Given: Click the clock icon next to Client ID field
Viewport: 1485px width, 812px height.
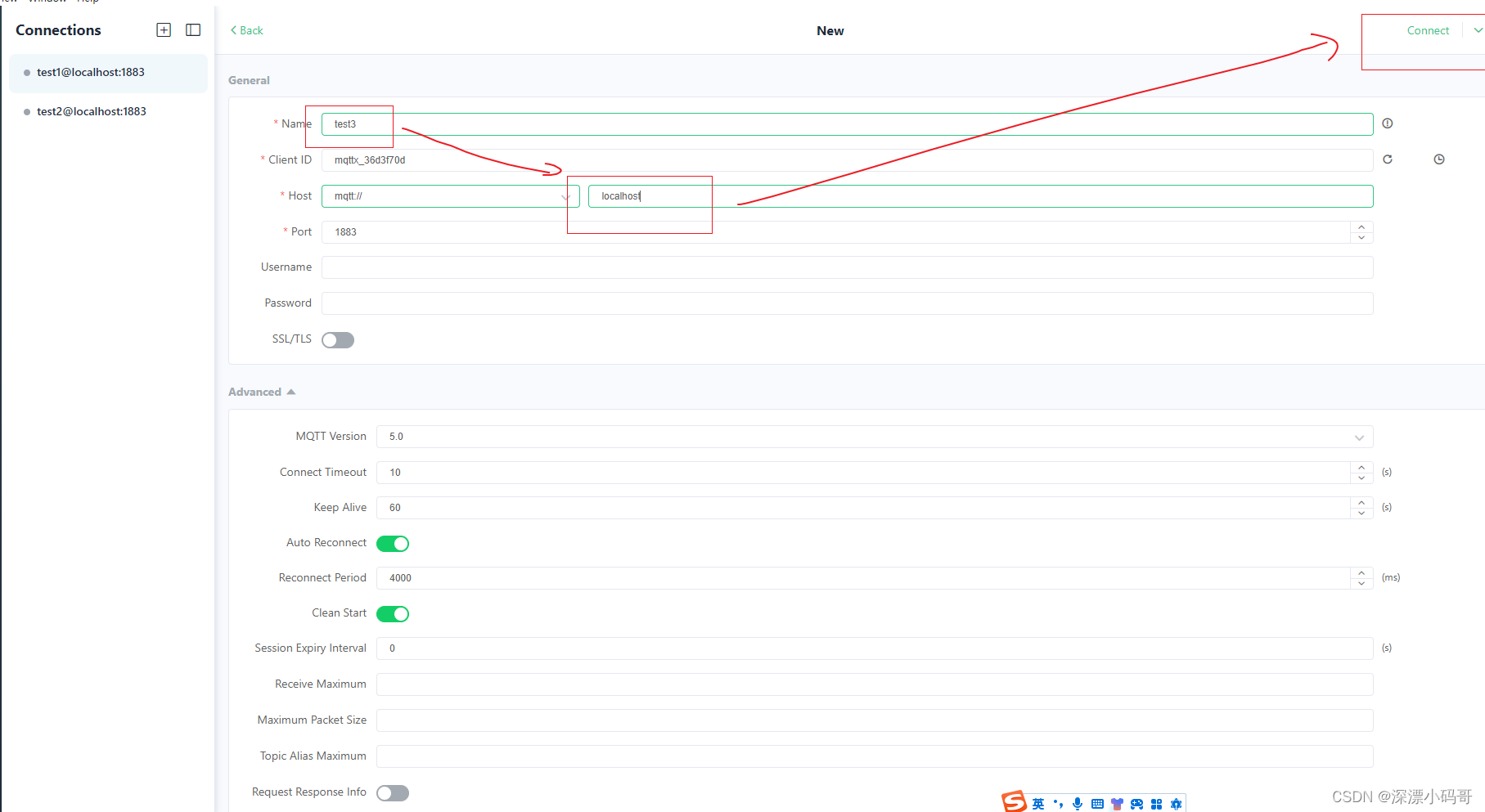Looking at the screenshot, I should pos(1439,159).
